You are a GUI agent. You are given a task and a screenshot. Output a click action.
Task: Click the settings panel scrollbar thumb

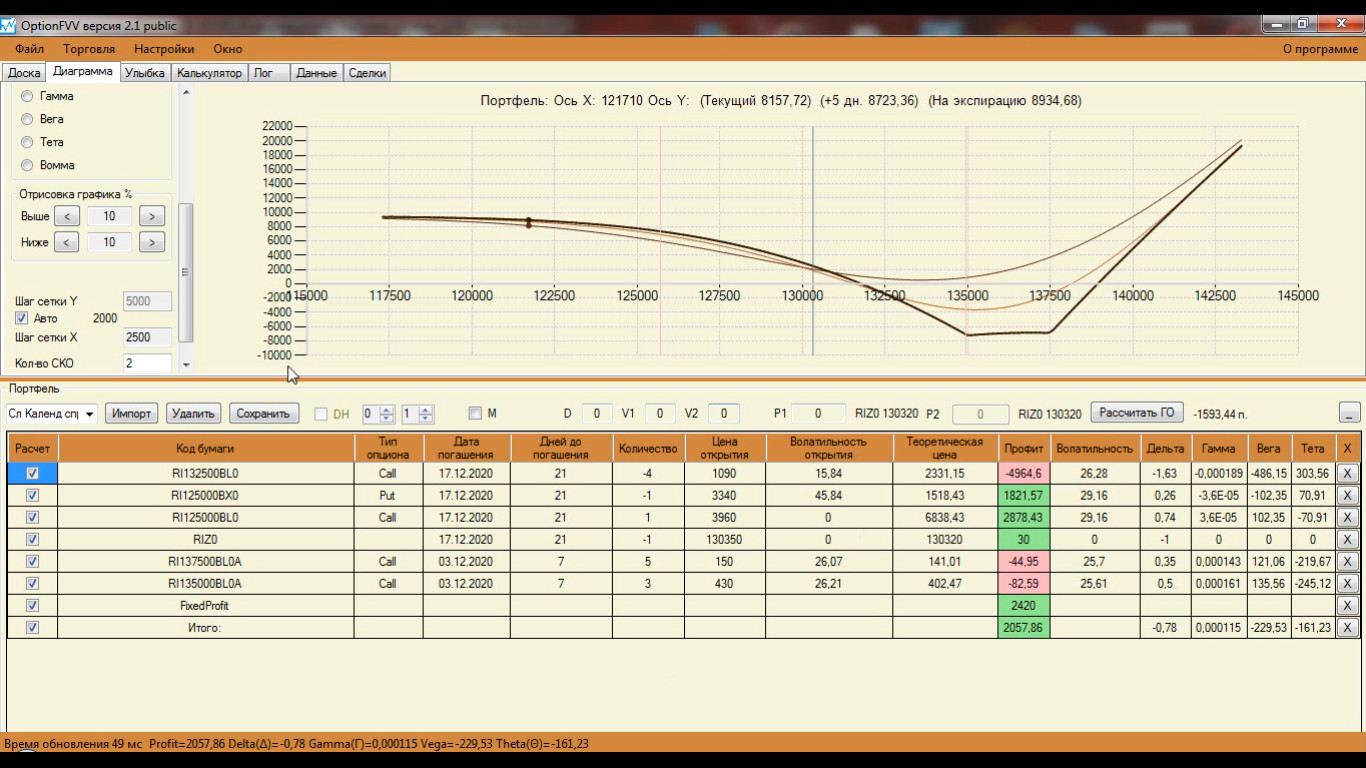pos(185,272)
